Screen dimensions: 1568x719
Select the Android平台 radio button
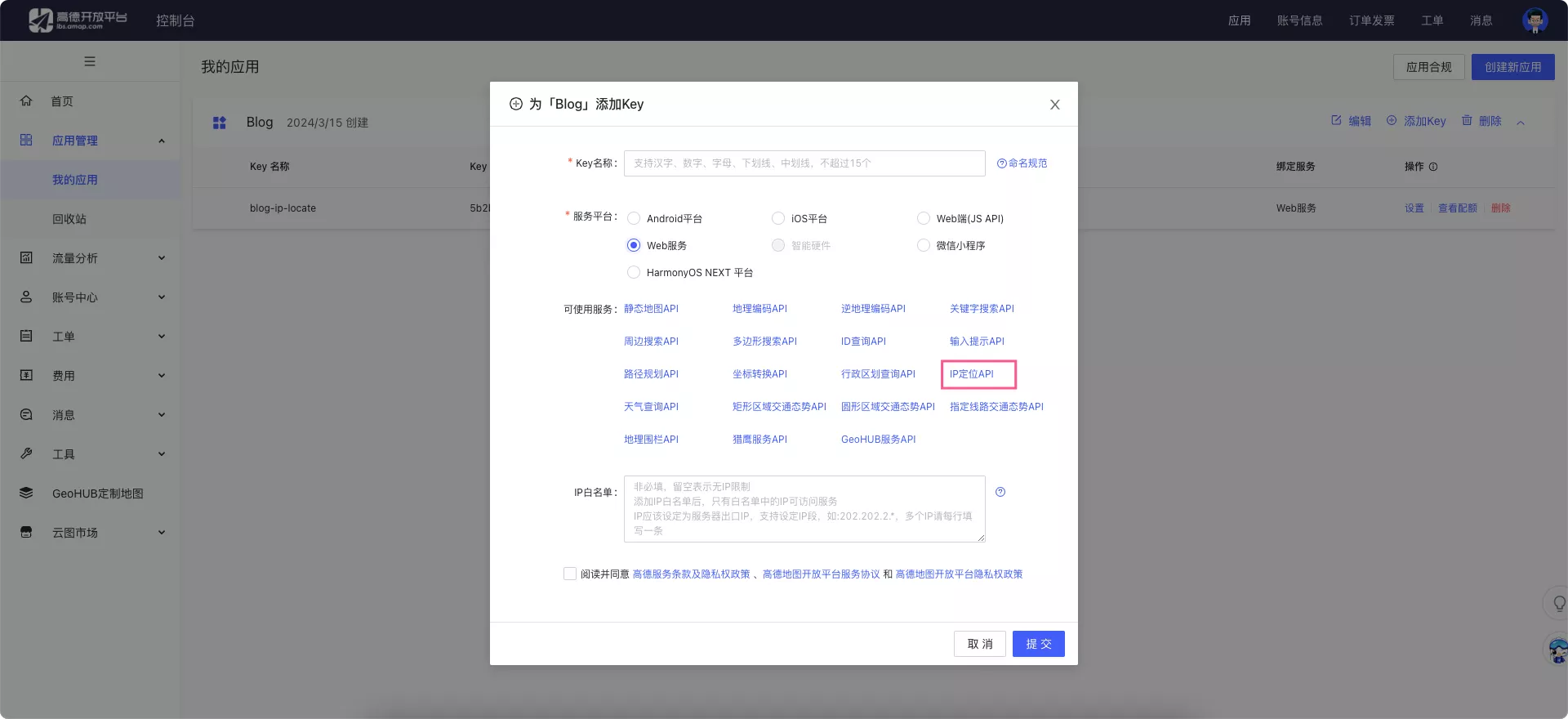click(634, 218)
